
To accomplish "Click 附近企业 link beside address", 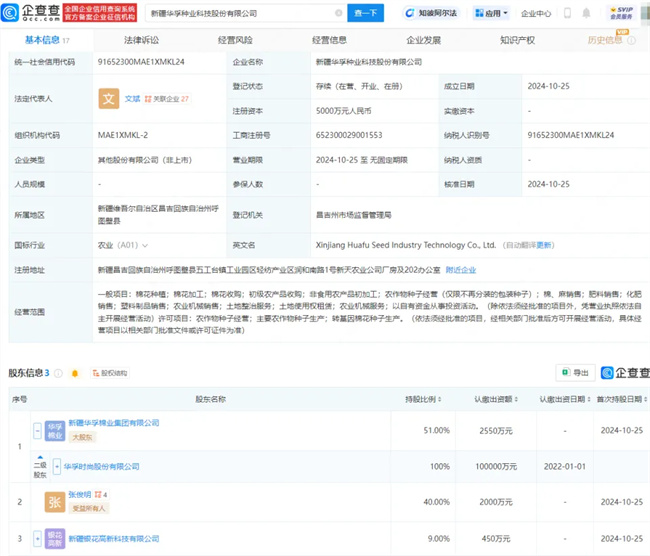I will [x=460, y=269].
